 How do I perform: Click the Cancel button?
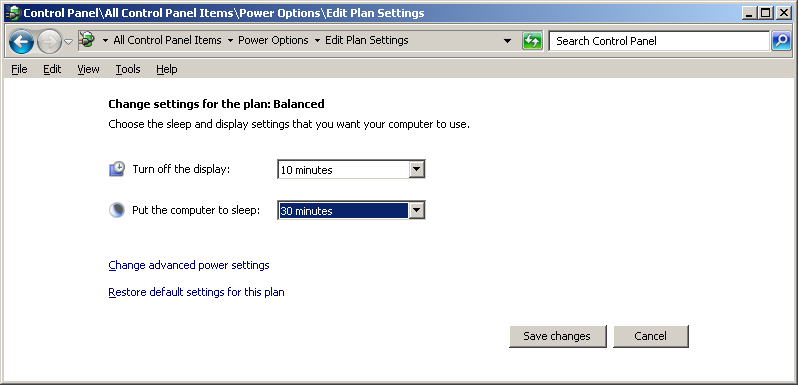pos(650,336)
